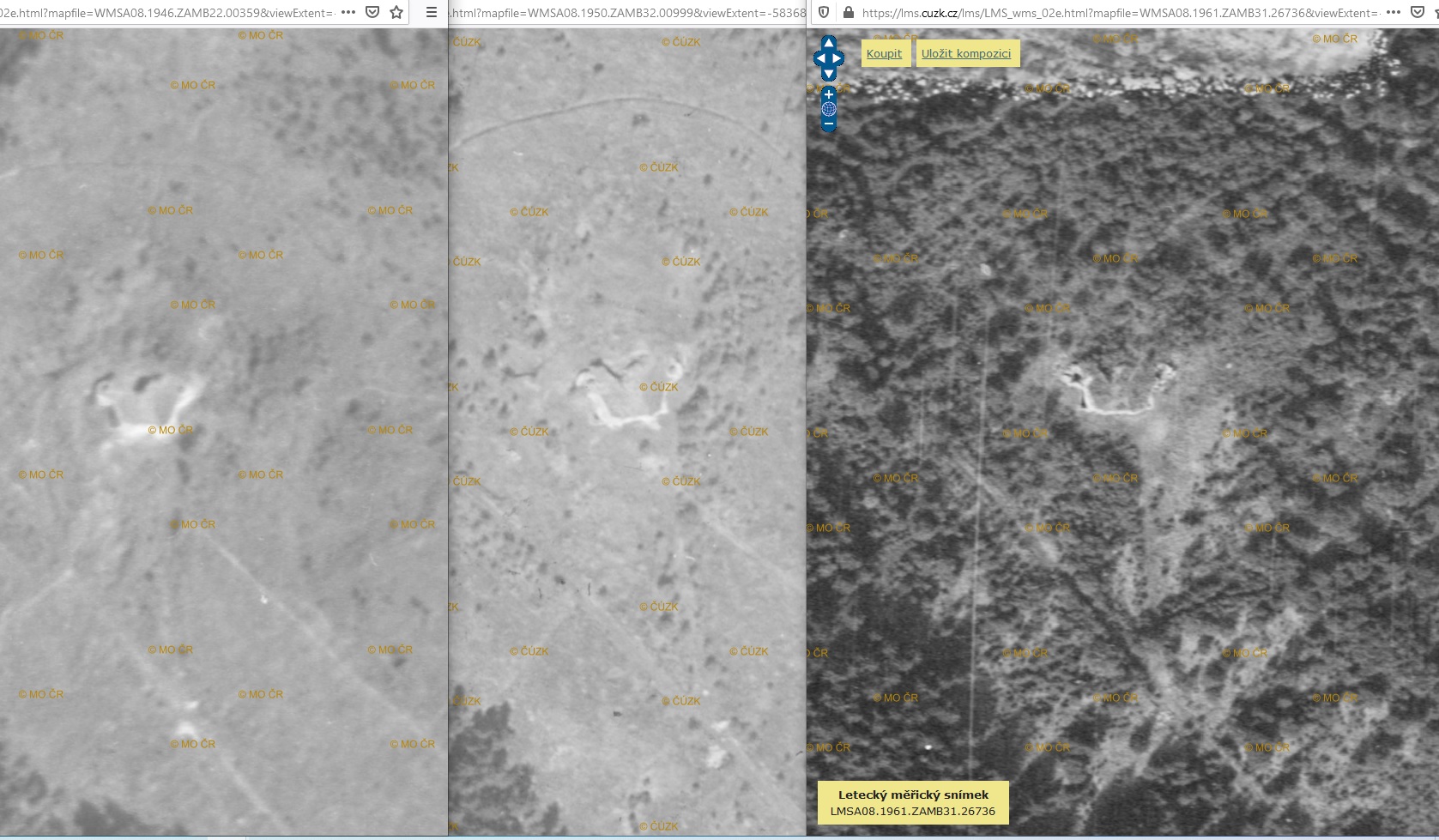Pan the 1961 map left

point(819,58)
